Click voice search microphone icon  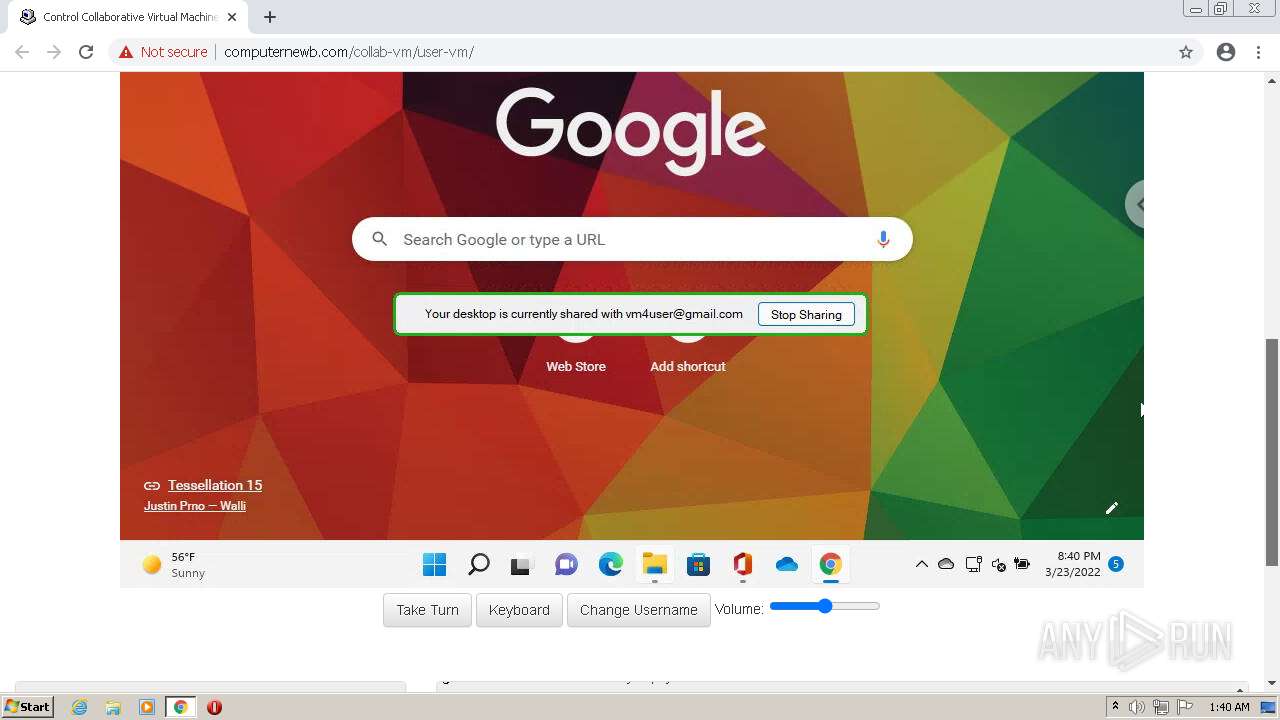883,239
